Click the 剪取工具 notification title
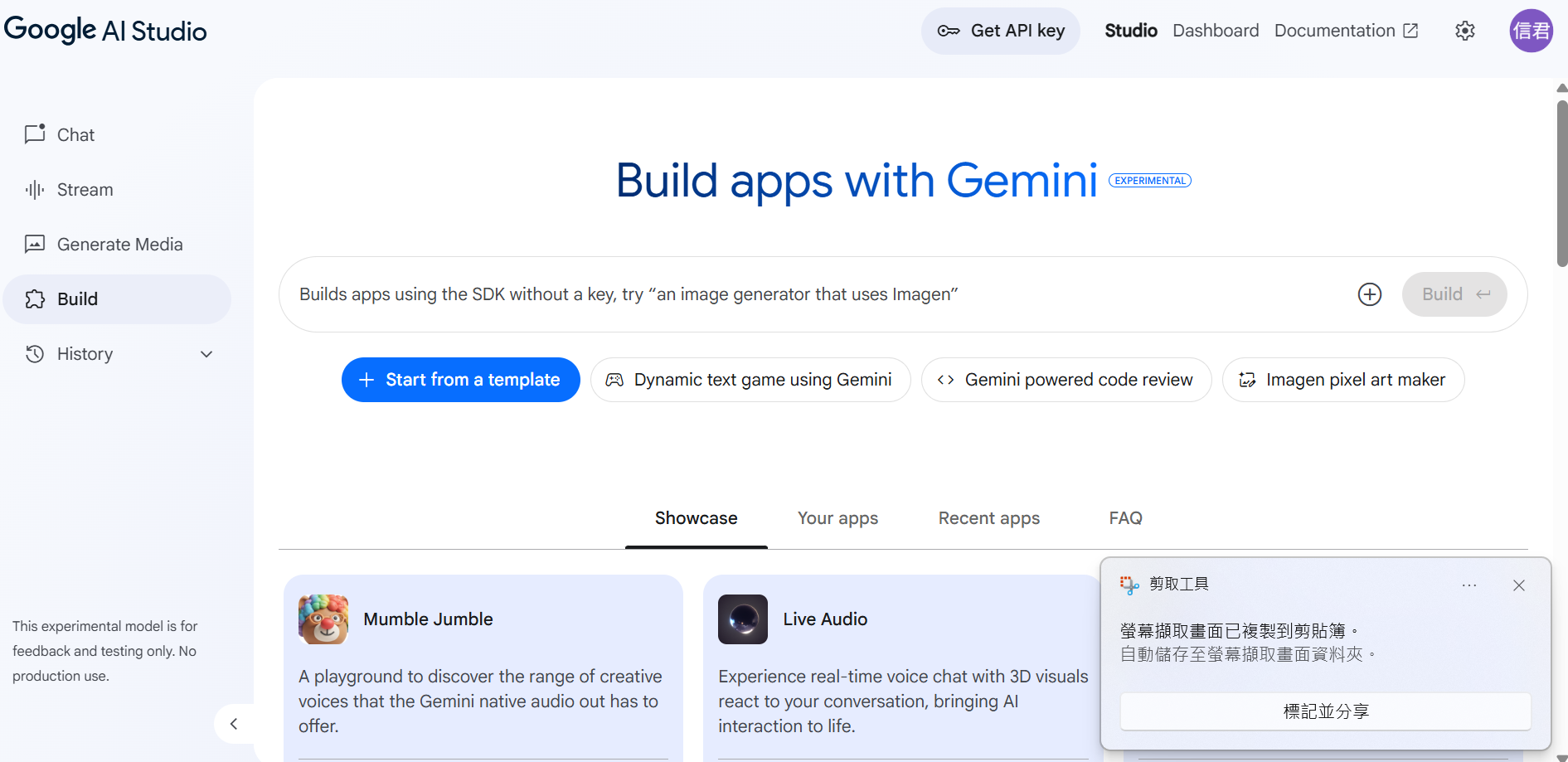 pyautogui.click(x=1178, y=585)
